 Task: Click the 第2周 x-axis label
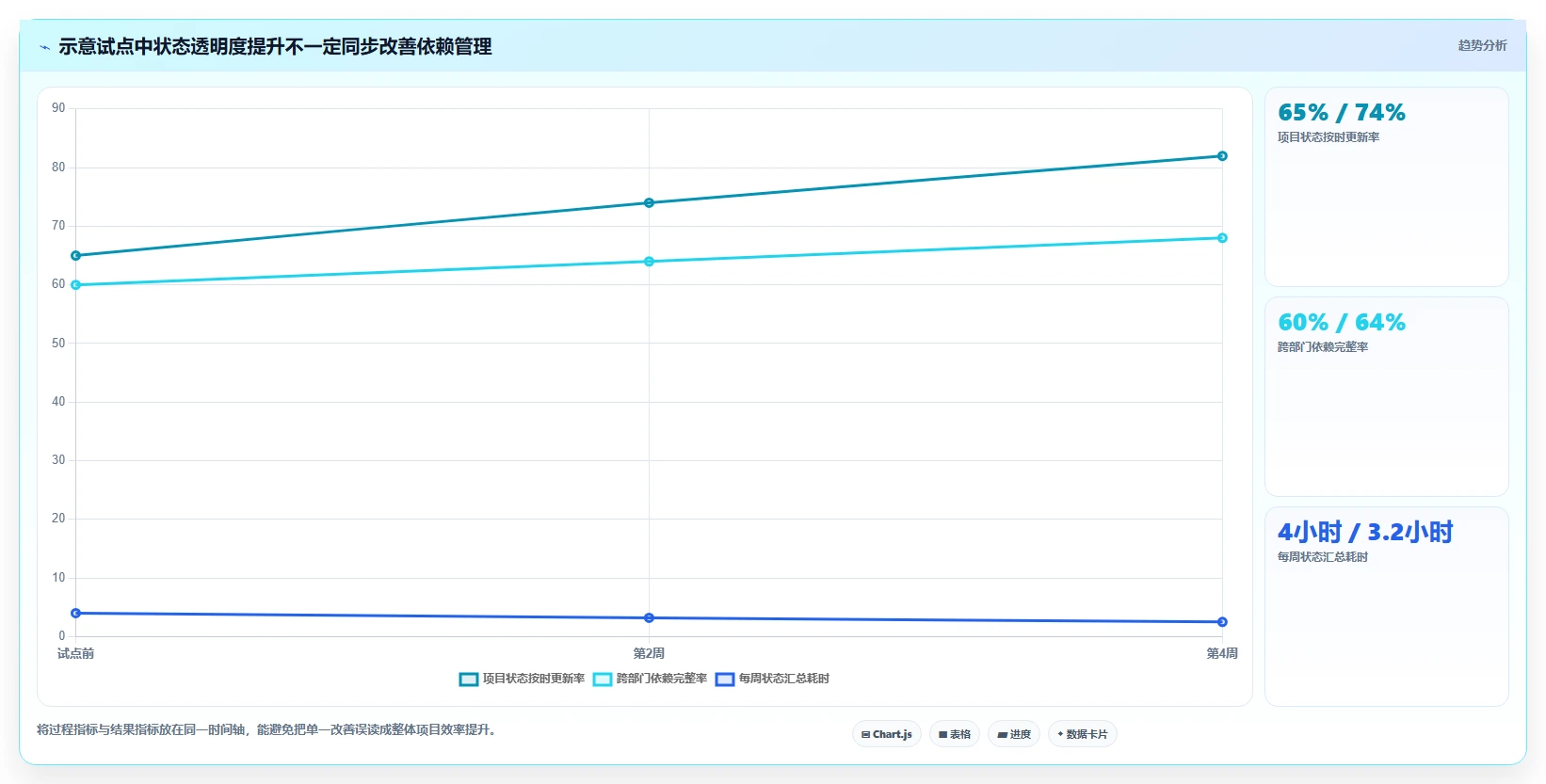pyautogui.click(x=649, y=654)
